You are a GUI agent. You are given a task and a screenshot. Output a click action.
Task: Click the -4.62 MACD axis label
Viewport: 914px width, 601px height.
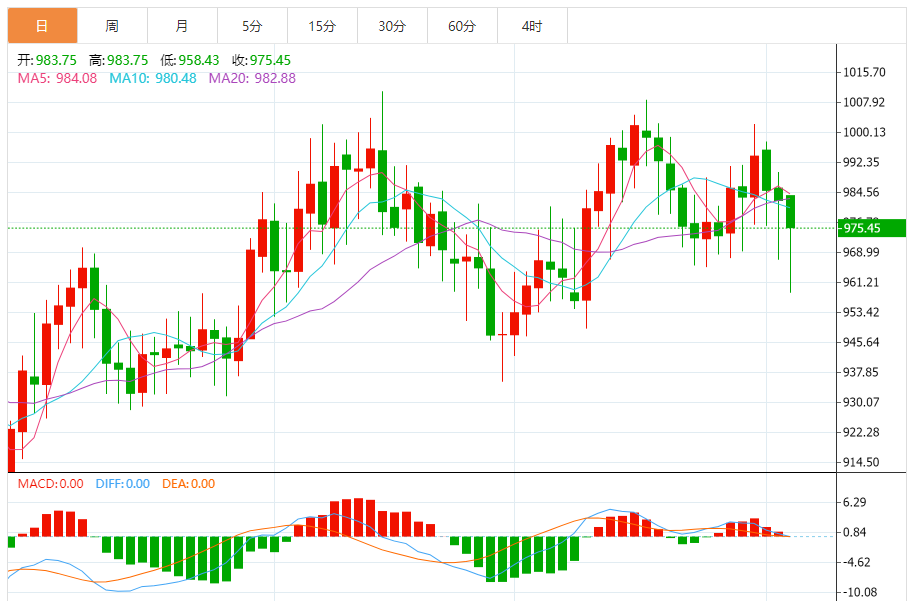(857, 563)
